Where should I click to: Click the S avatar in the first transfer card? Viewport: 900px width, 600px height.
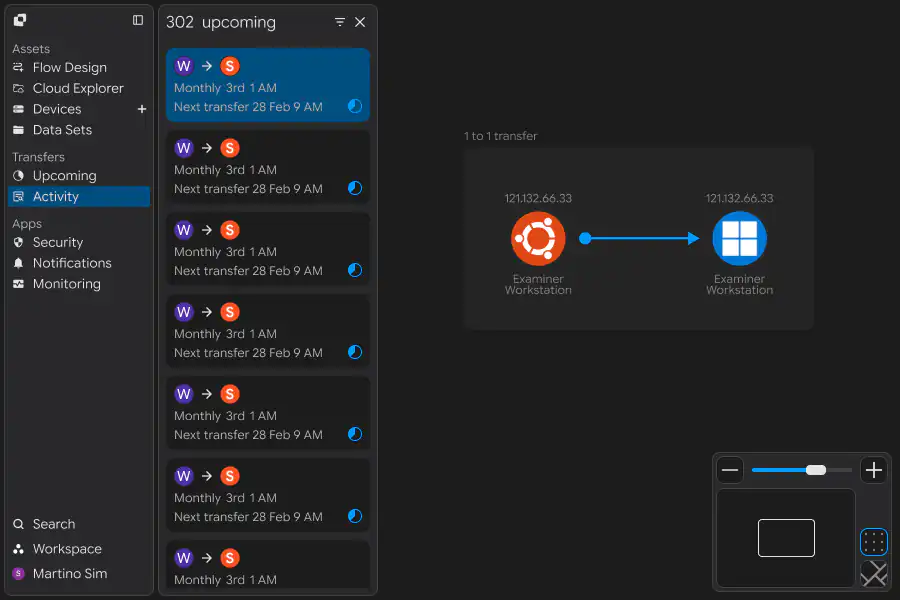coord(230,66)
